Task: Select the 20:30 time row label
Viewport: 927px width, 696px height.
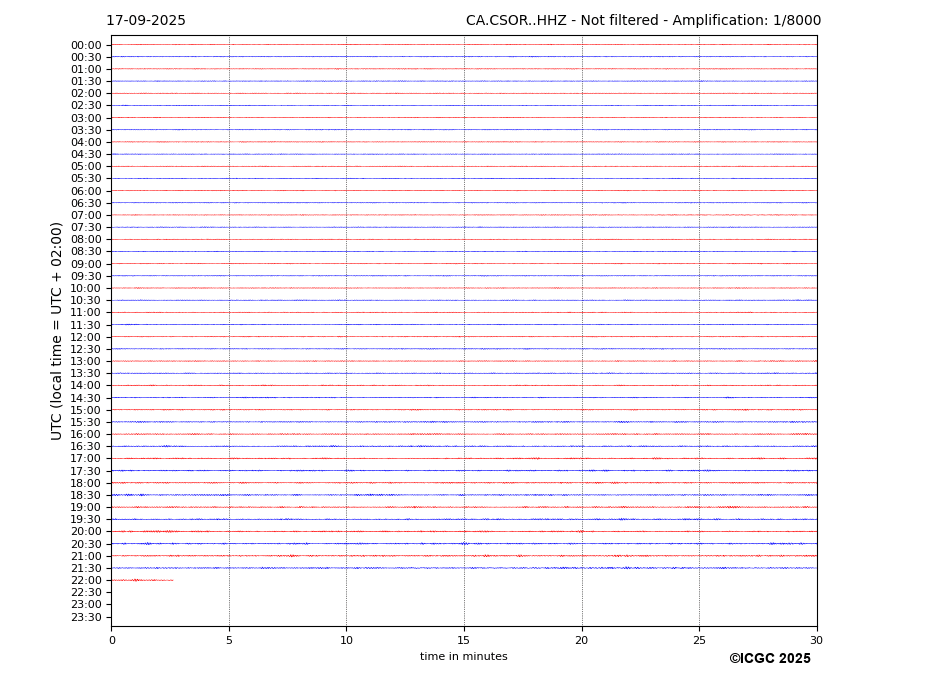Action: pyautogui.click(x=86, y=544)
